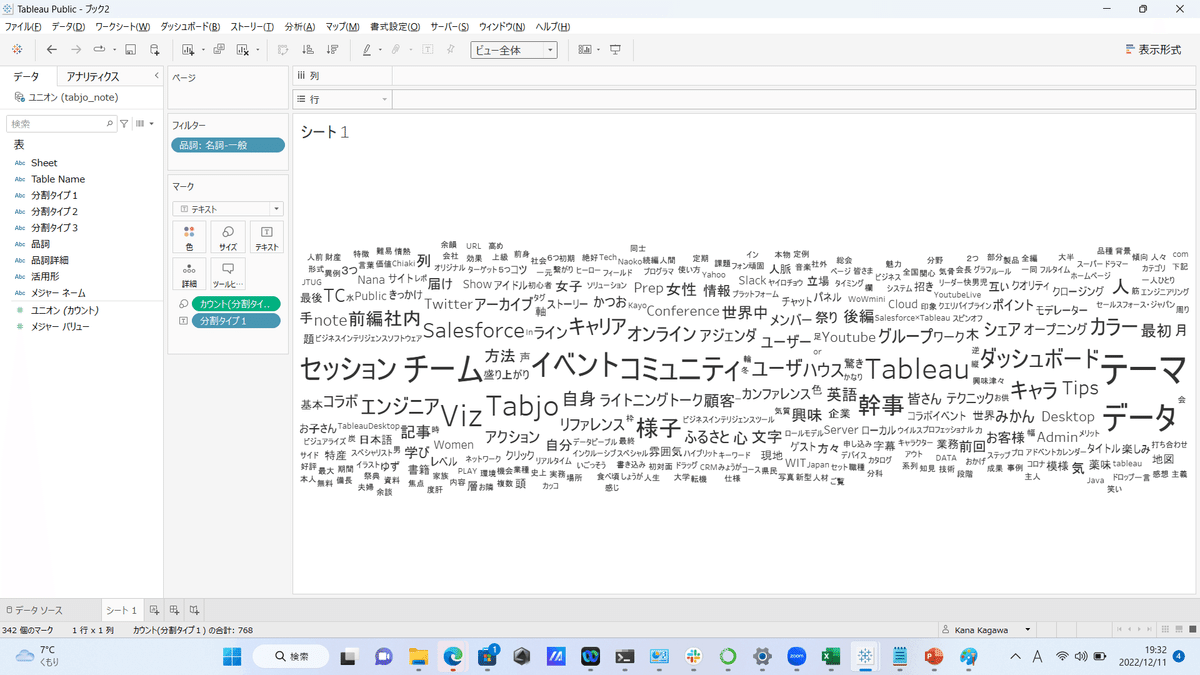Image resolution: width=1200 pixels, height=675 pixels.
Task: Click the new worksheet toolbar icon
Action: [188, 50]
